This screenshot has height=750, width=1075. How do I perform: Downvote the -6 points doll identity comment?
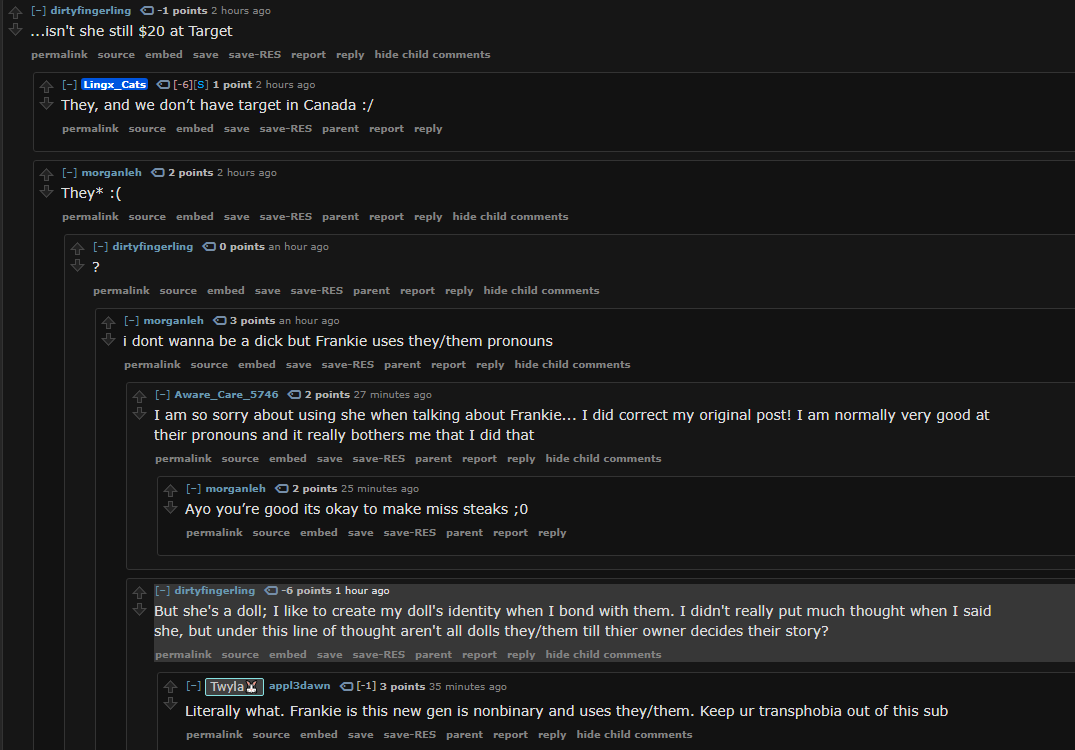pos(139,609)
